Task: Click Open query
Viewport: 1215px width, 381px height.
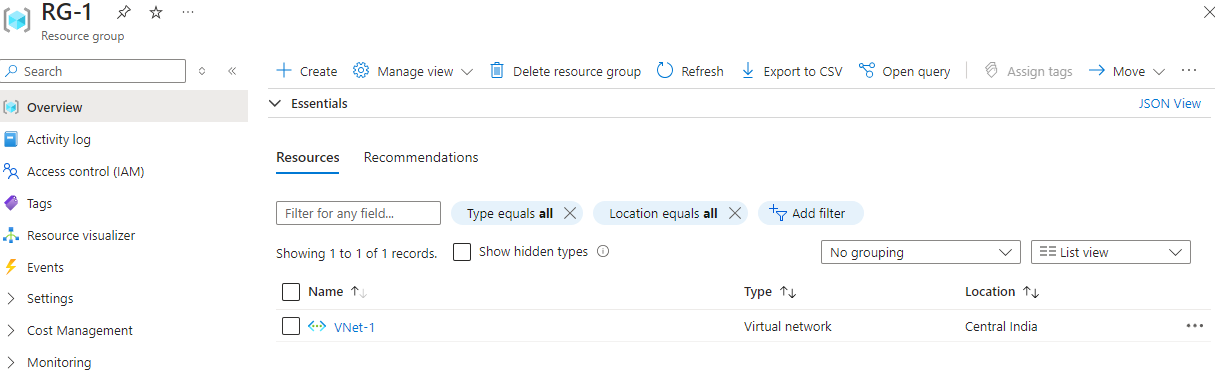Action: [x=904, y=71]
